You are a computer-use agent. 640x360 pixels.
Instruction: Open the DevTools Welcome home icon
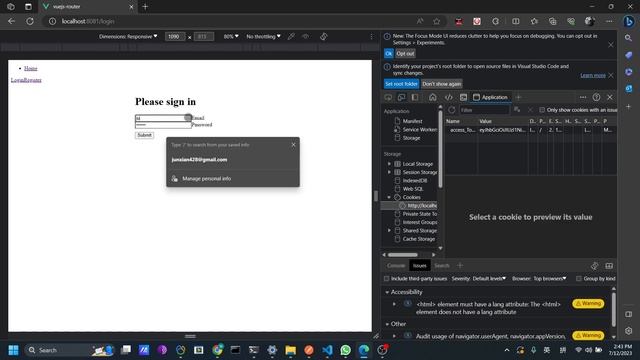pyautogui.click(x=433, y=97)
